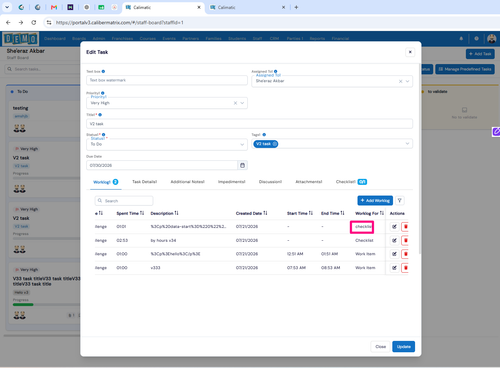Image resolution: width=500 pixels, height=368 pixels.
Task: Clear the Priority selection
Action: click(235, 103)
